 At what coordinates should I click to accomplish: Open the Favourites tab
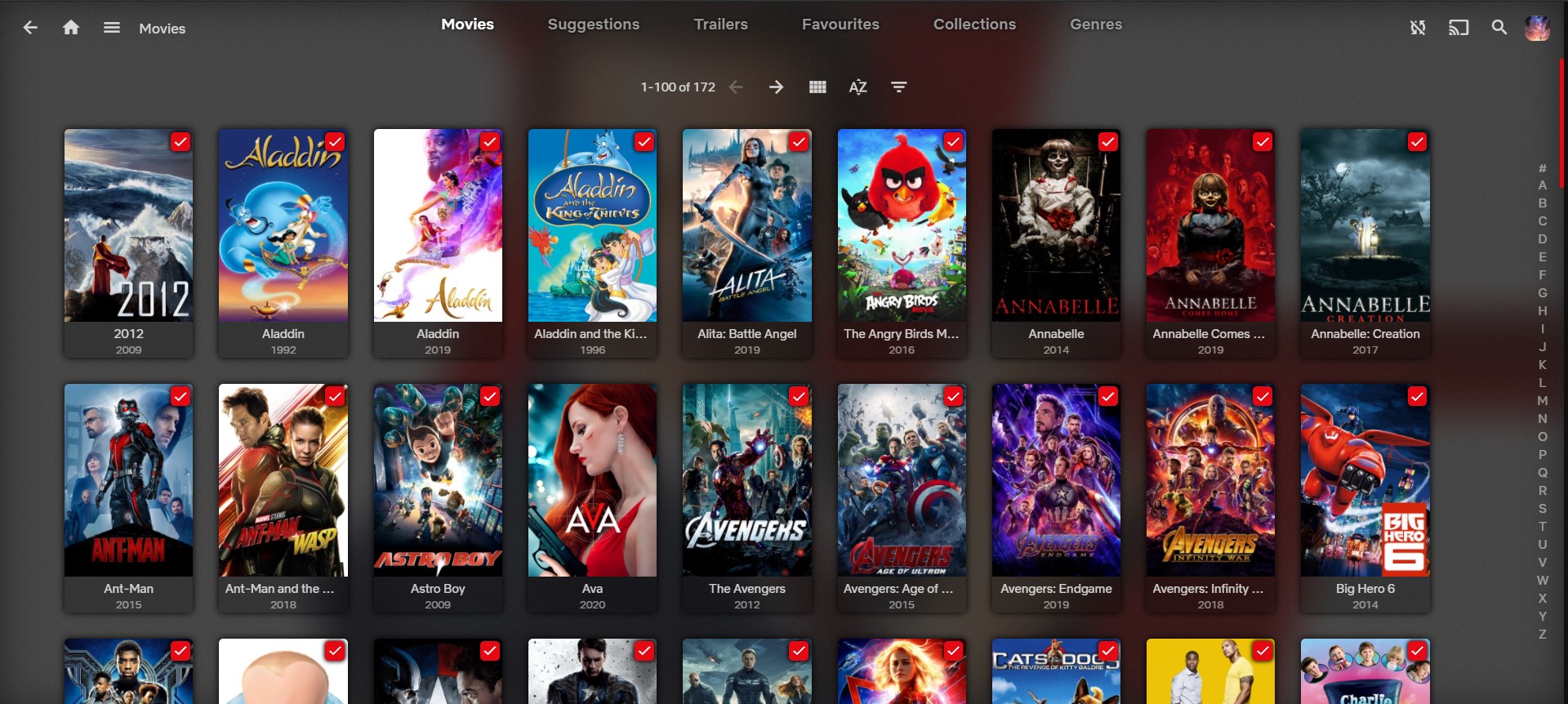coord(840,25)
